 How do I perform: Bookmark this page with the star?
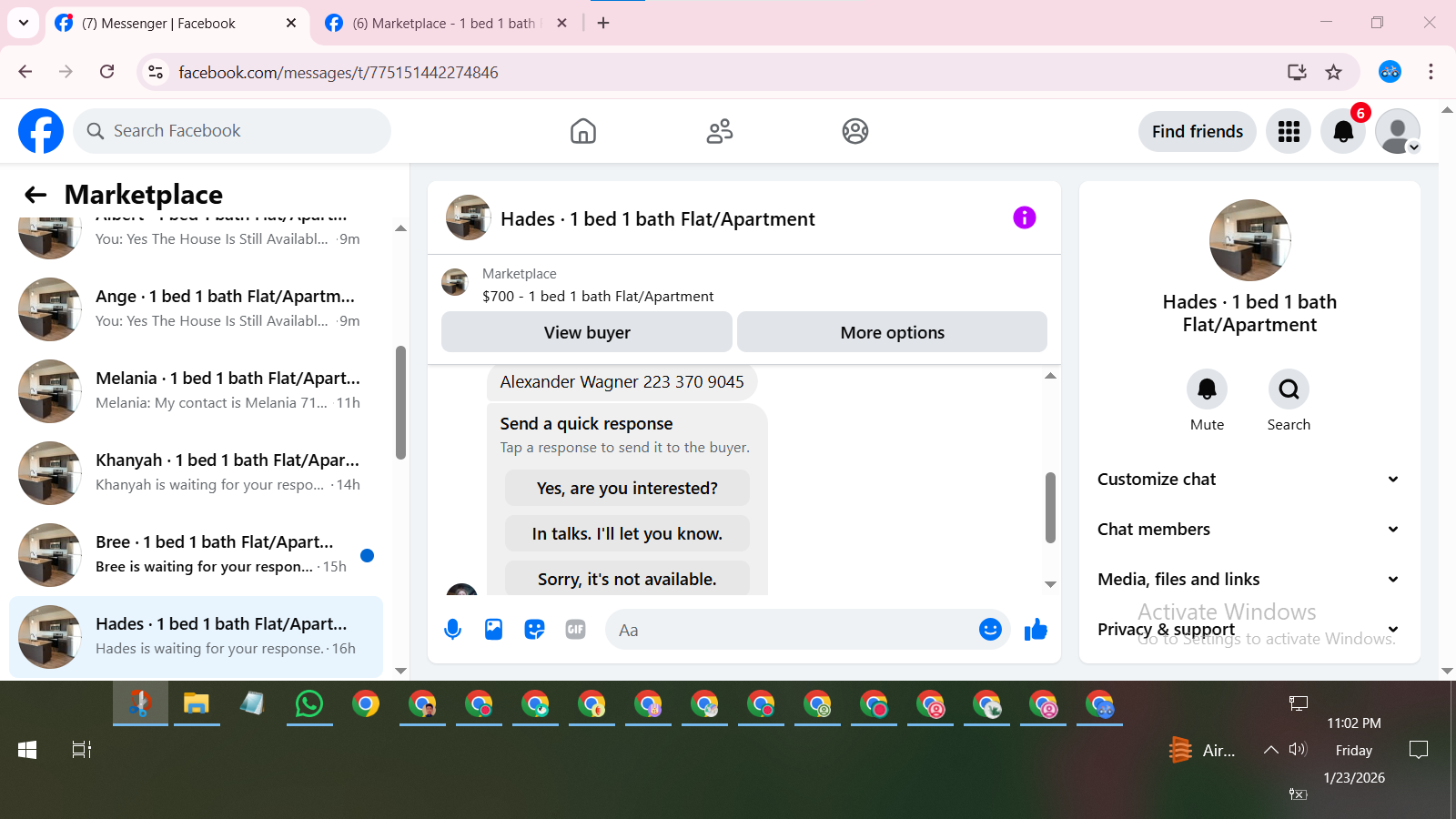point(1333,72)
